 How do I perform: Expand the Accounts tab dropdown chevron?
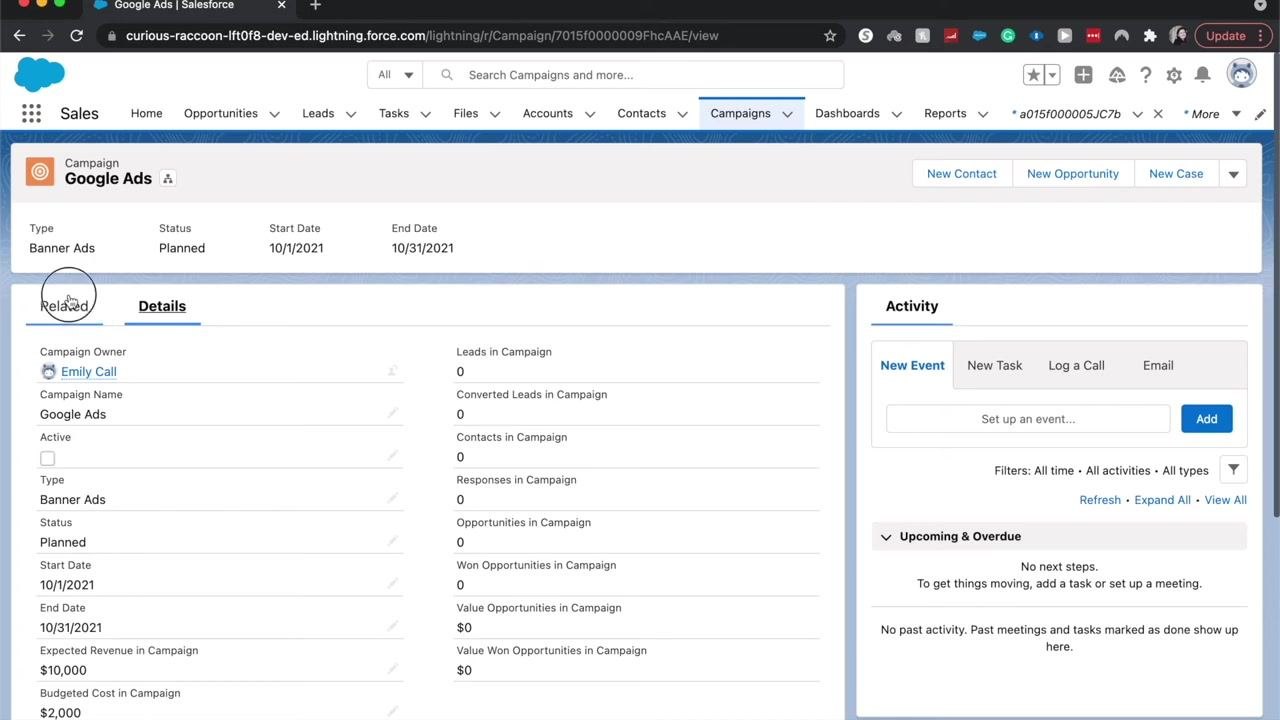[x=590, y=114]
